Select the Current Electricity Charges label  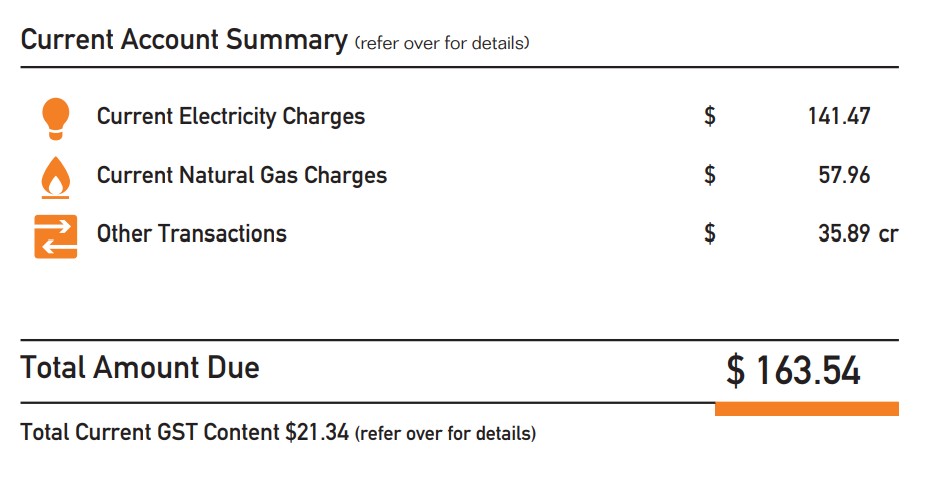(x=231, y=116)
